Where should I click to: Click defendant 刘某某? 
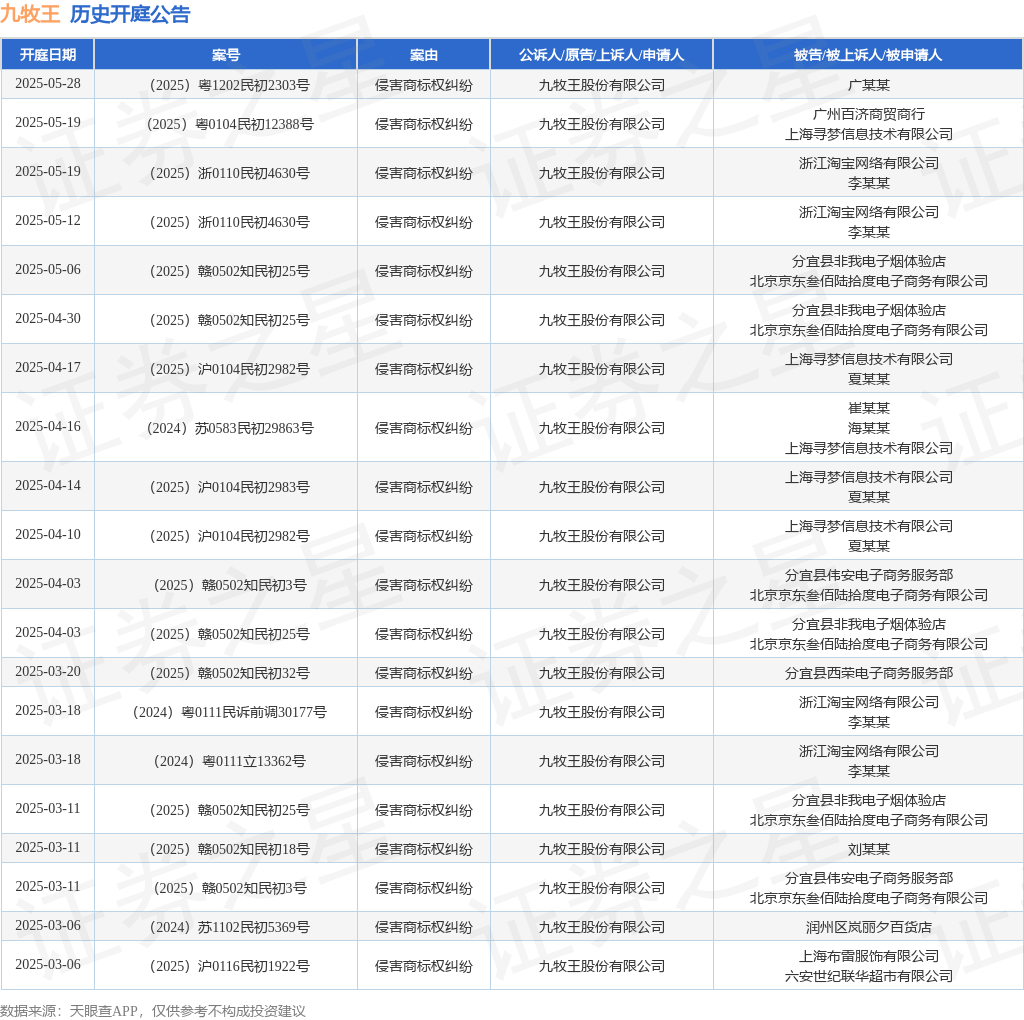point(869,850)
